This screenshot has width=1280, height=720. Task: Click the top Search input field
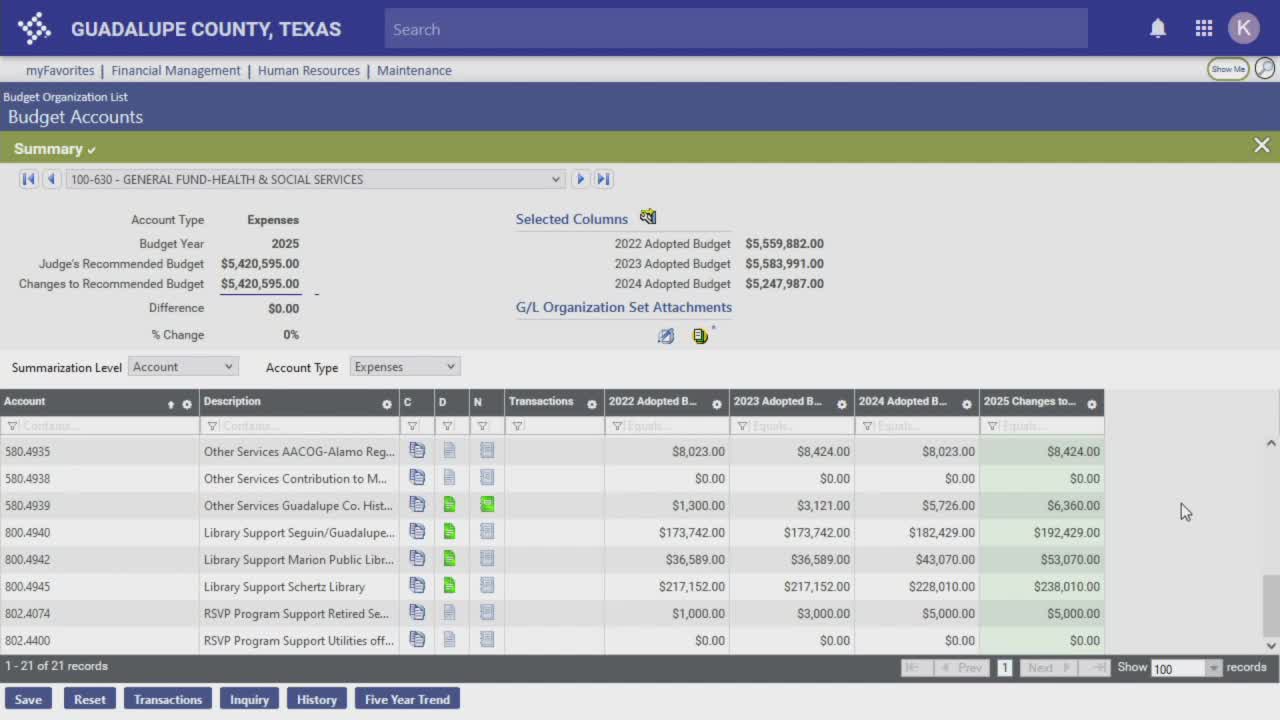click(735, 29)
